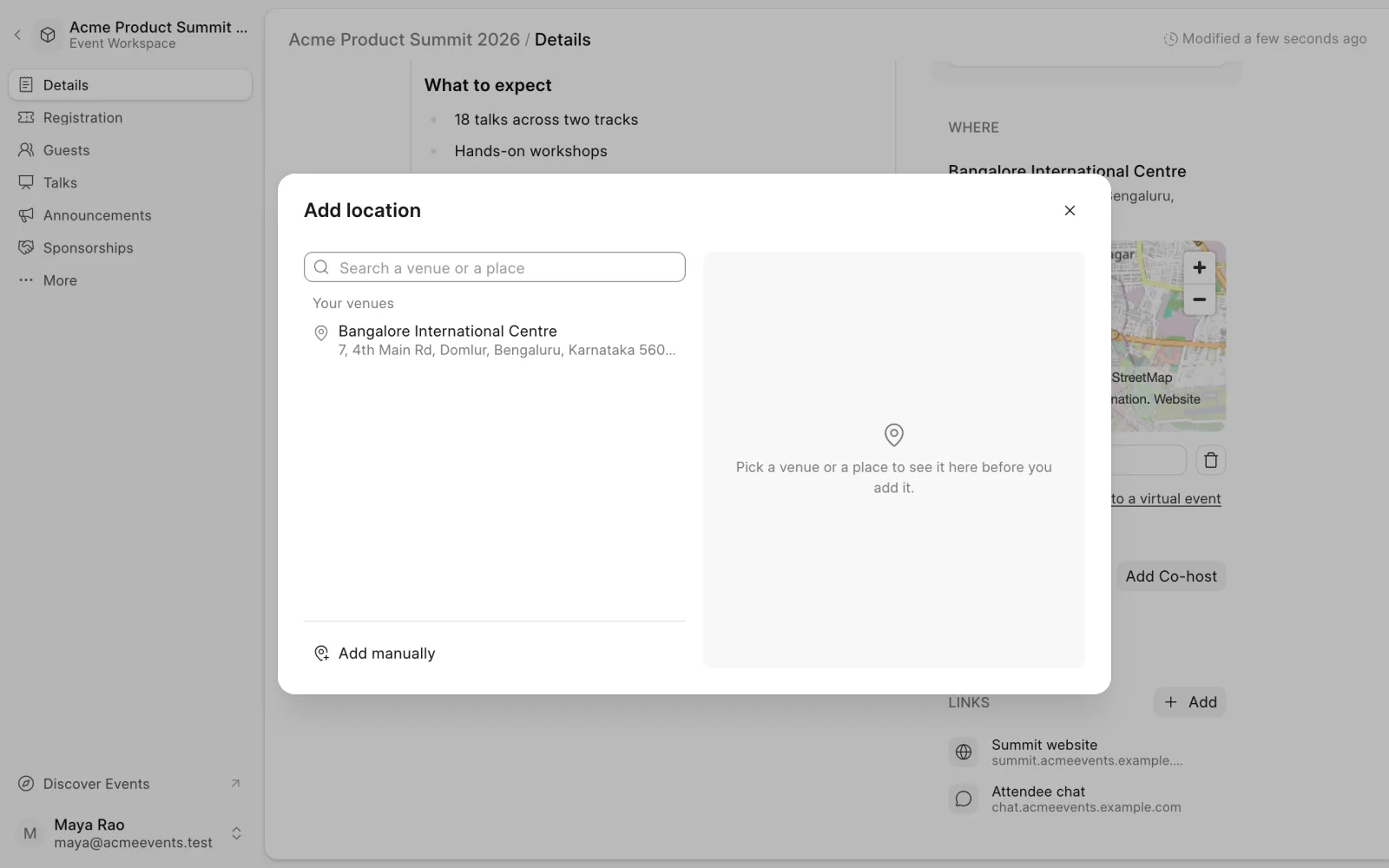Click the Add Co-host button
1389x868 pixels.
(1171, 576)
